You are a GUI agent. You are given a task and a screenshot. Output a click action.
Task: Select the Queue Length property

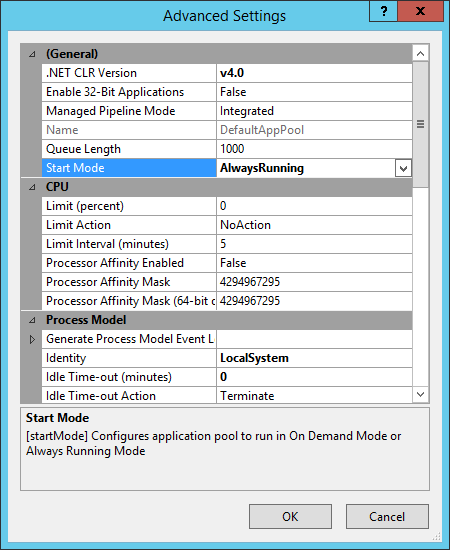tap(129, 149)
